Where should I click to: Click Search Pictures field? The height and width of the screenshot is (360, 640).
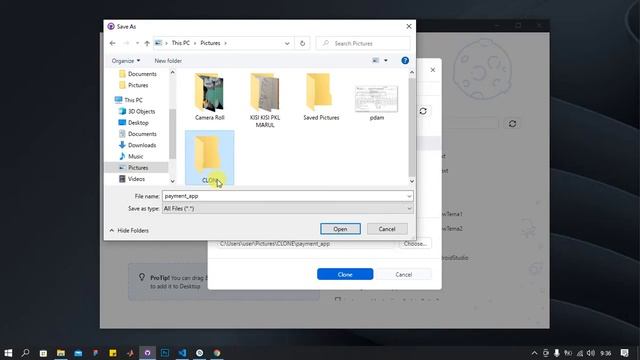point(363,43)
